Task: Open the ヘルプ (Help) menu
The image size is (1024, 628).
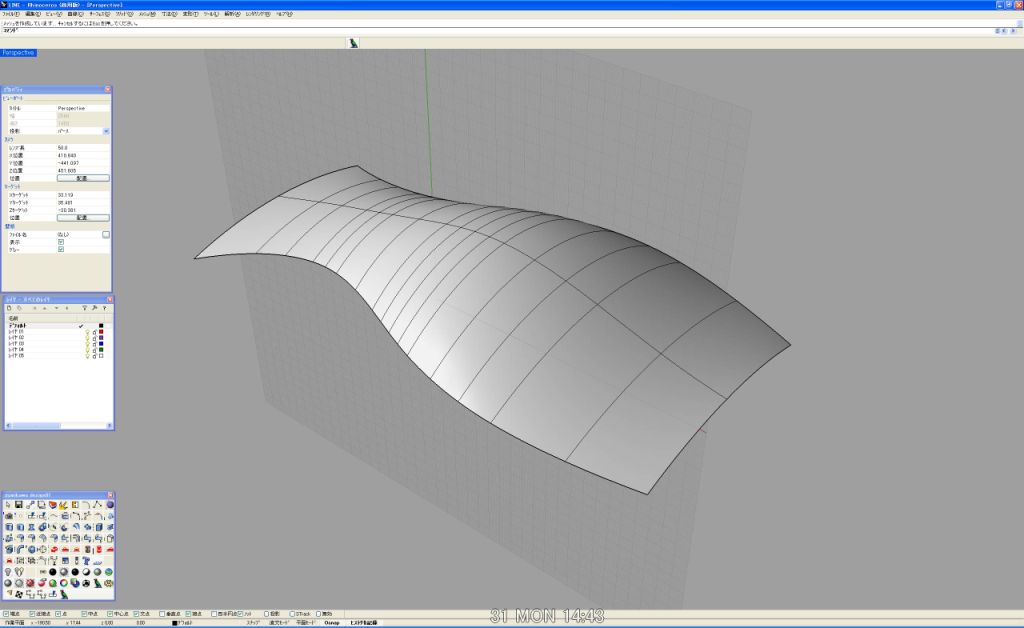Action: click(x=284, y=14)
